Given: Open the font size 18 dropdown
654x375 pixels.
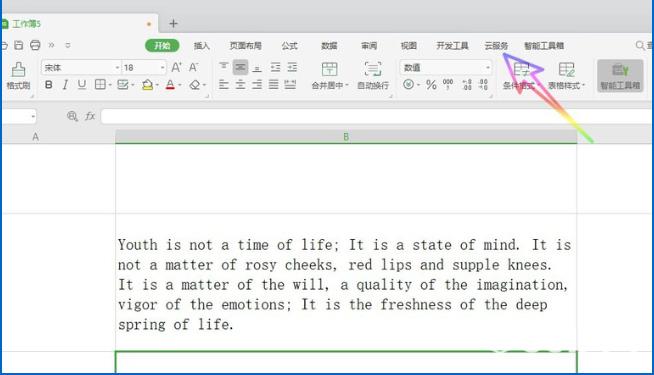Looking at the screenshot, I should (x=162, y=68).
